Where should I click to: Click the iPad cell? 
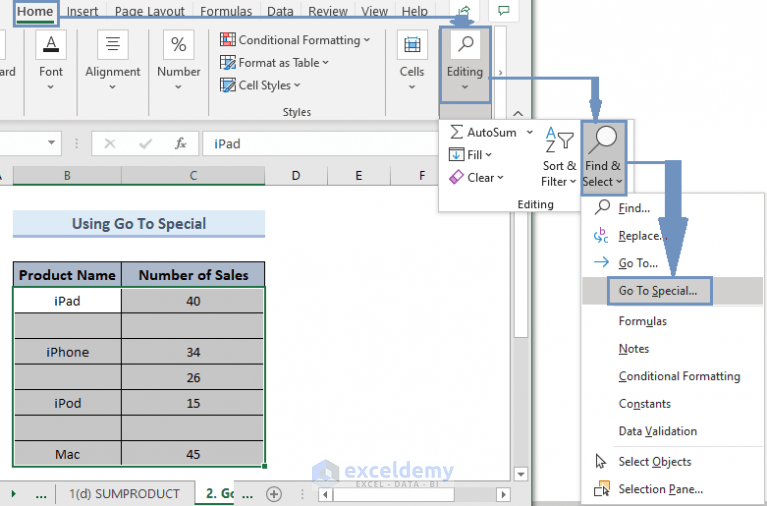(68, 300)
